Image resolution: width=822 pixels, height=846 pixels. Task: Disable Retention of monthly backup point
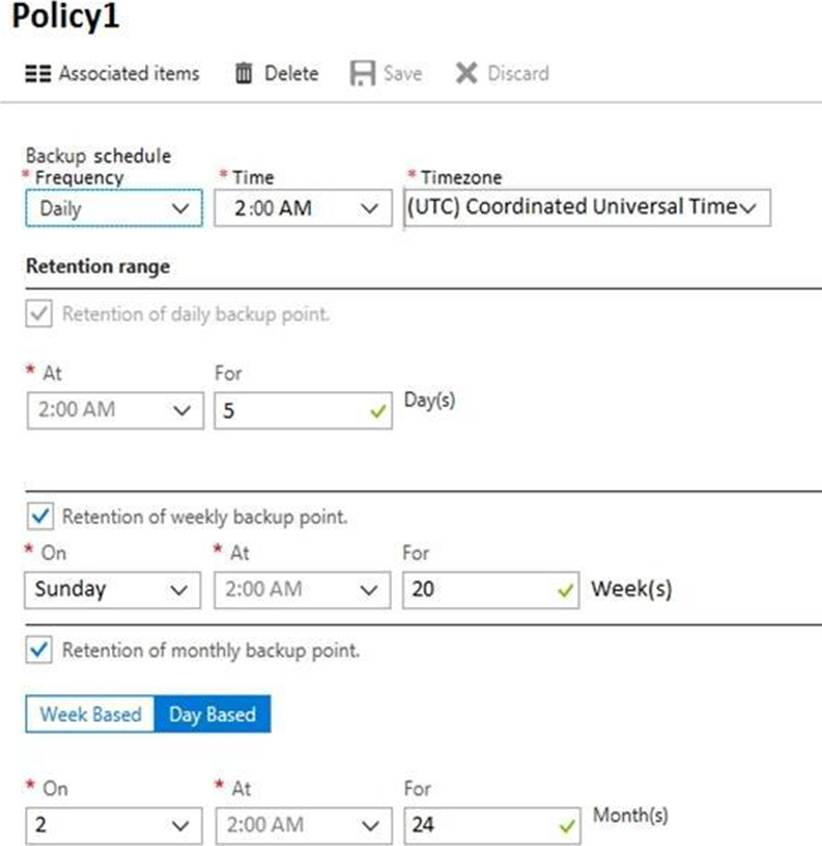(x=38, y=650)
